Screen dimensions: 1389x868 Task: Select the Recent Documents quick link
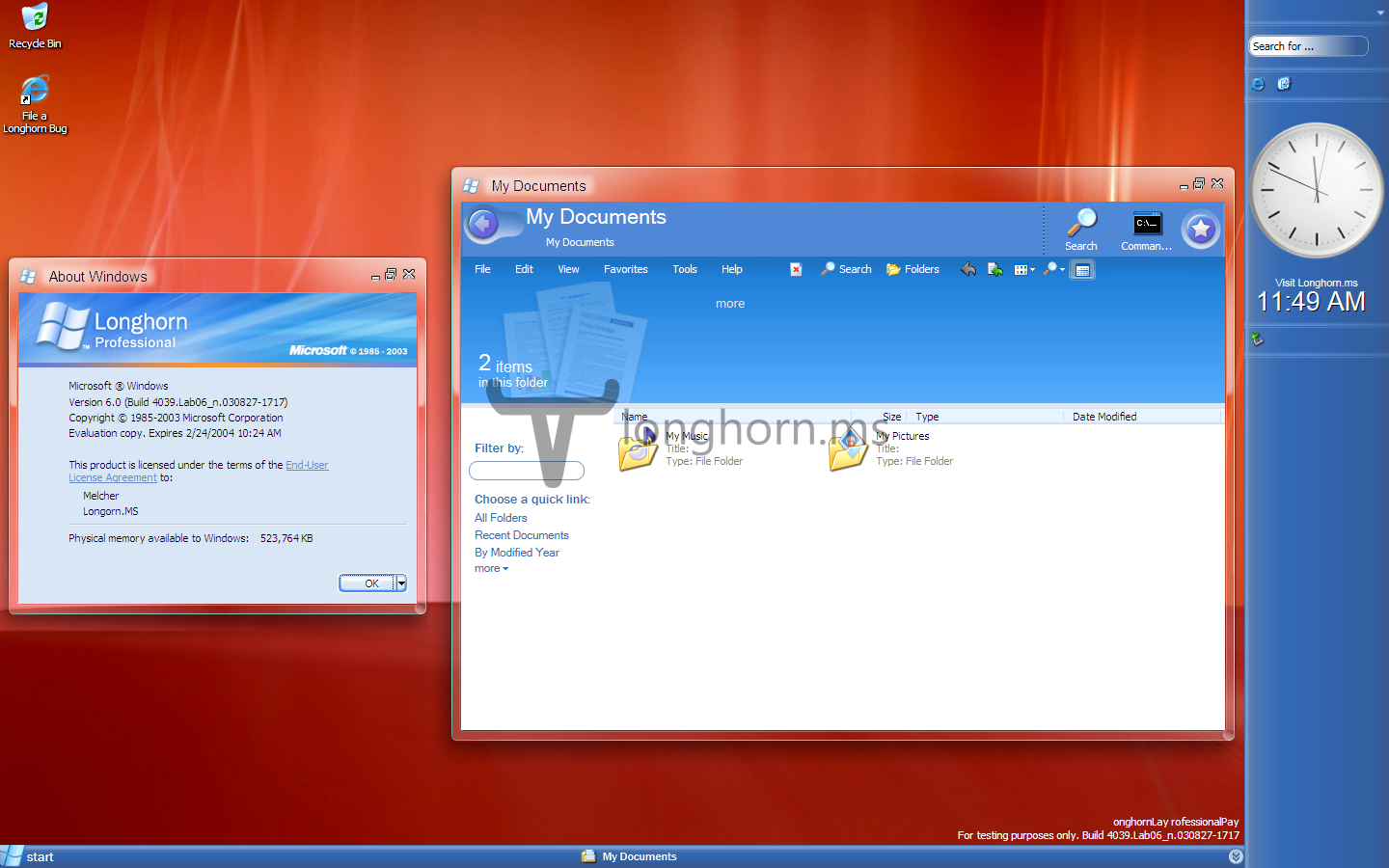click(x=522, y=535)
